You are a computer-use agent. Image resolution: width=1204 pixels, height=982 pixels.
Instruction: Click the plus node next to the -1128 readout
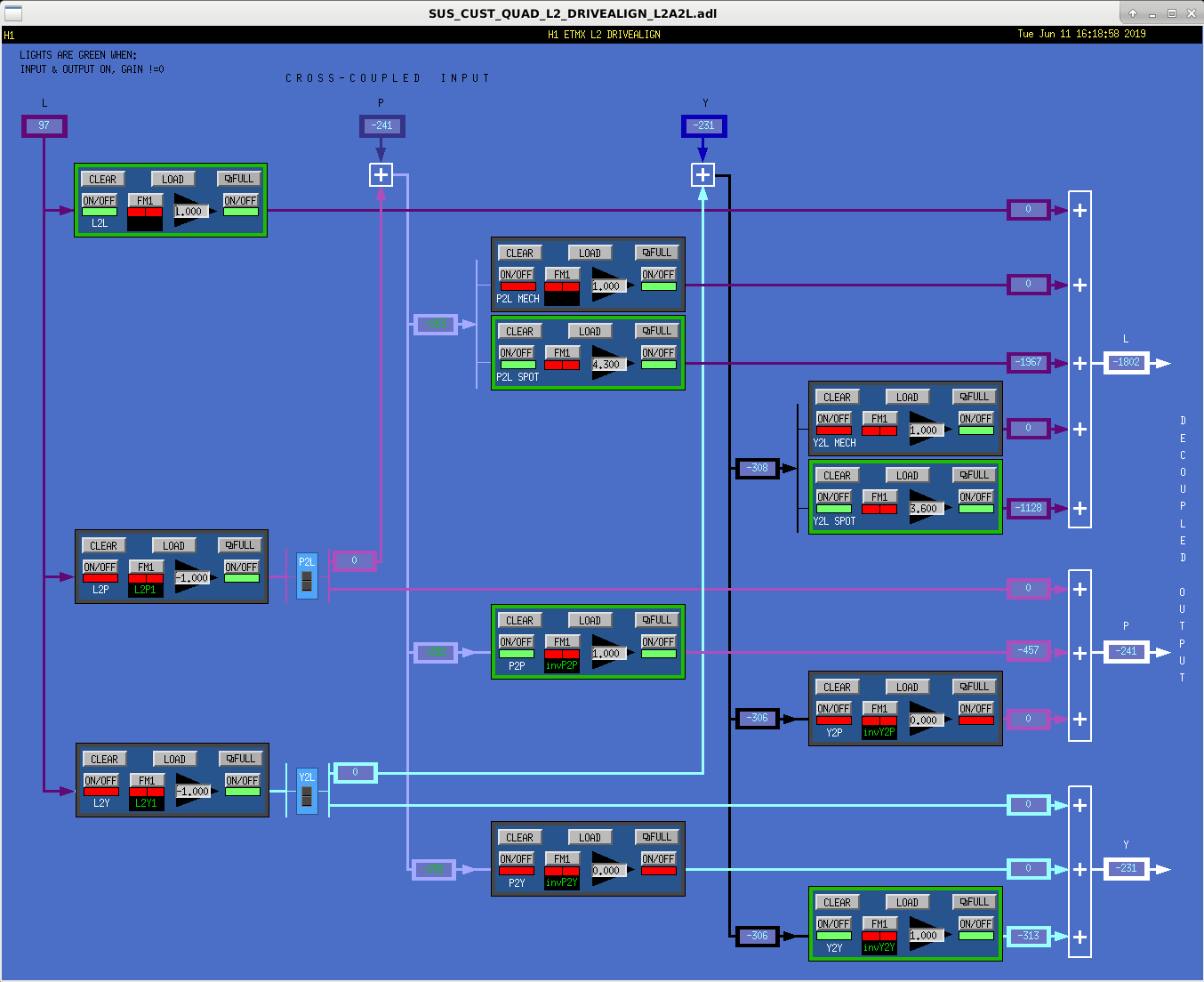tap(1080, 509)
